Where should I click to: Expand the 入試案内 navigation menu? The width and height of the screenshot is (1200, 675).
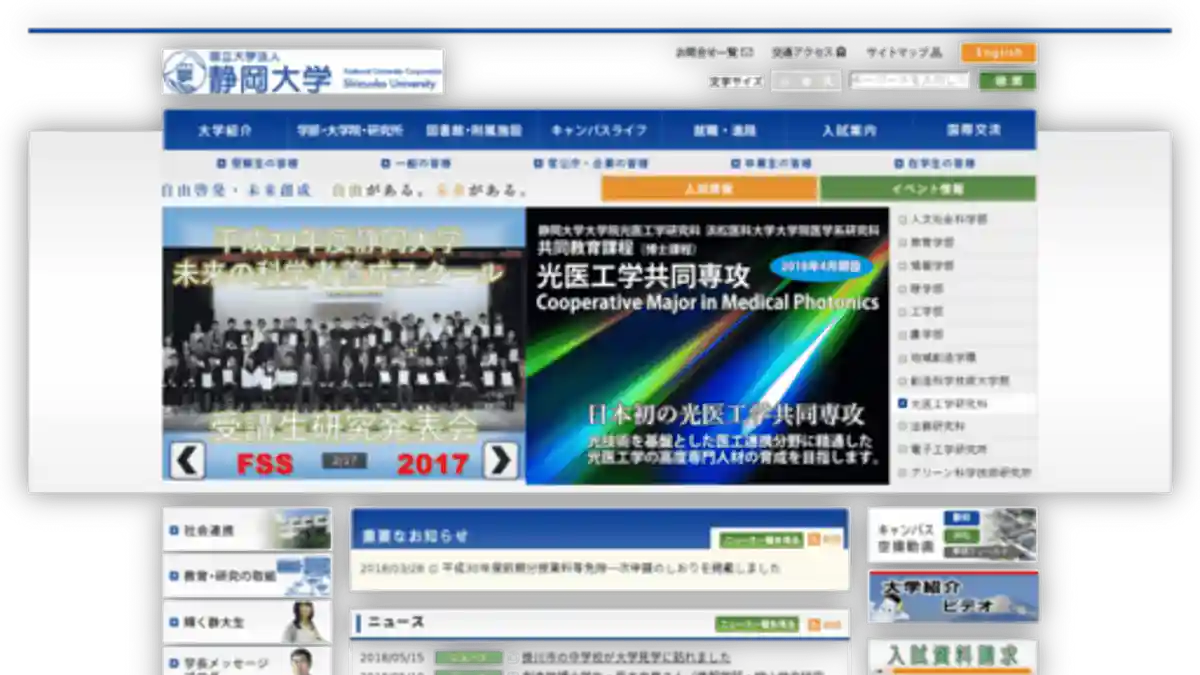849,130
